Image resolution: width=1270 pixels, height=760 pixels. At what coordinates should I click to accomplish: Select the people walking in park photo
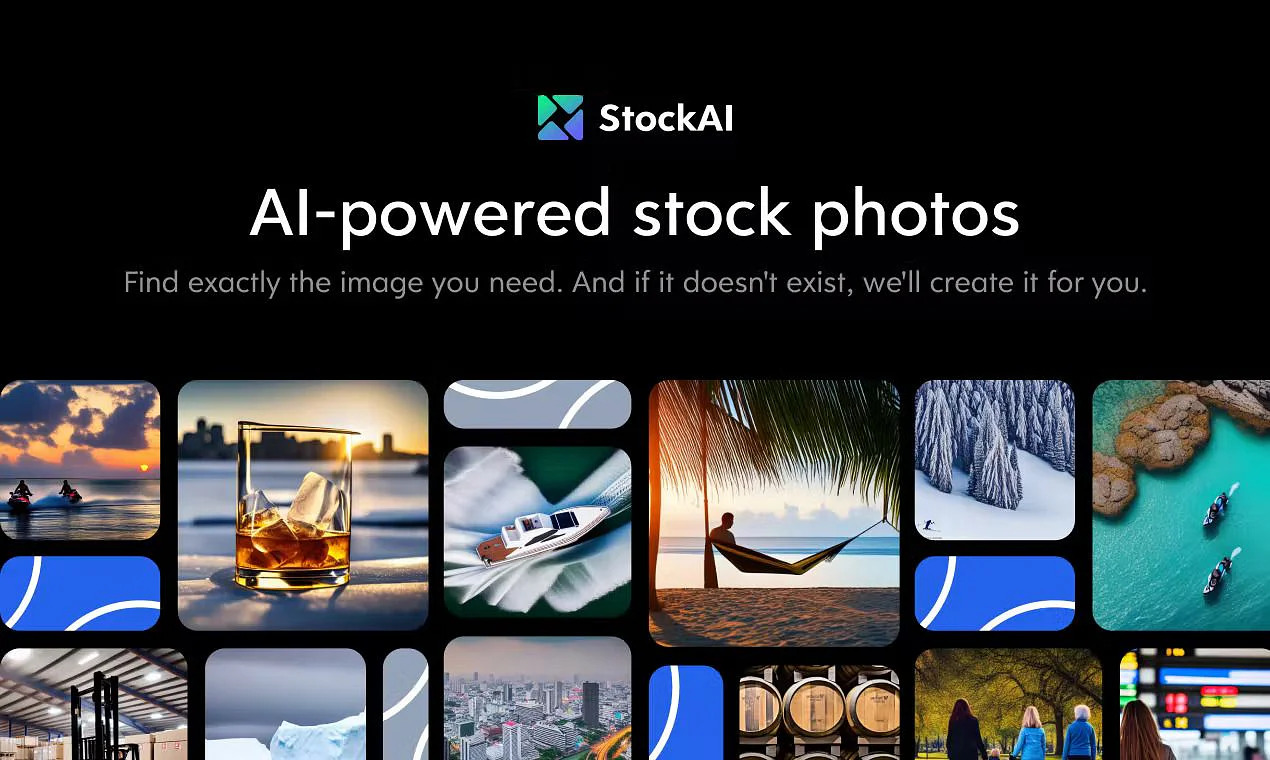1008,704
